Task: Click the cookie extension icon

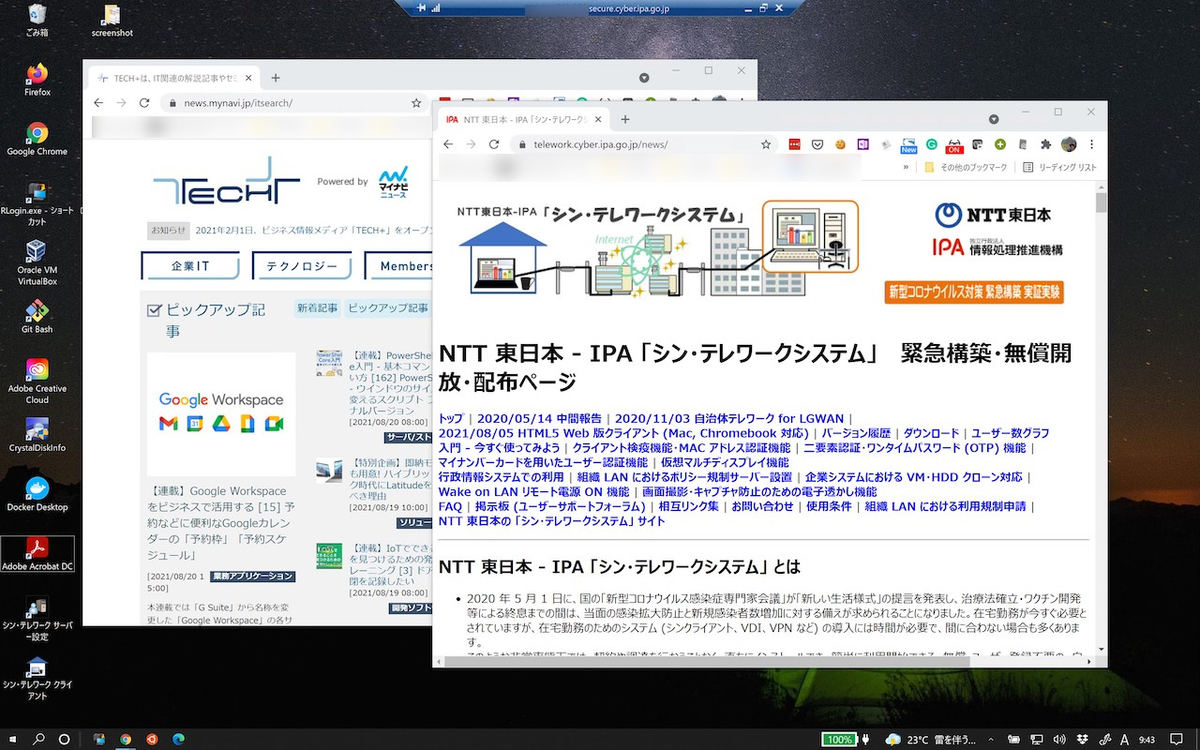Action: click(x=841, y=144)
